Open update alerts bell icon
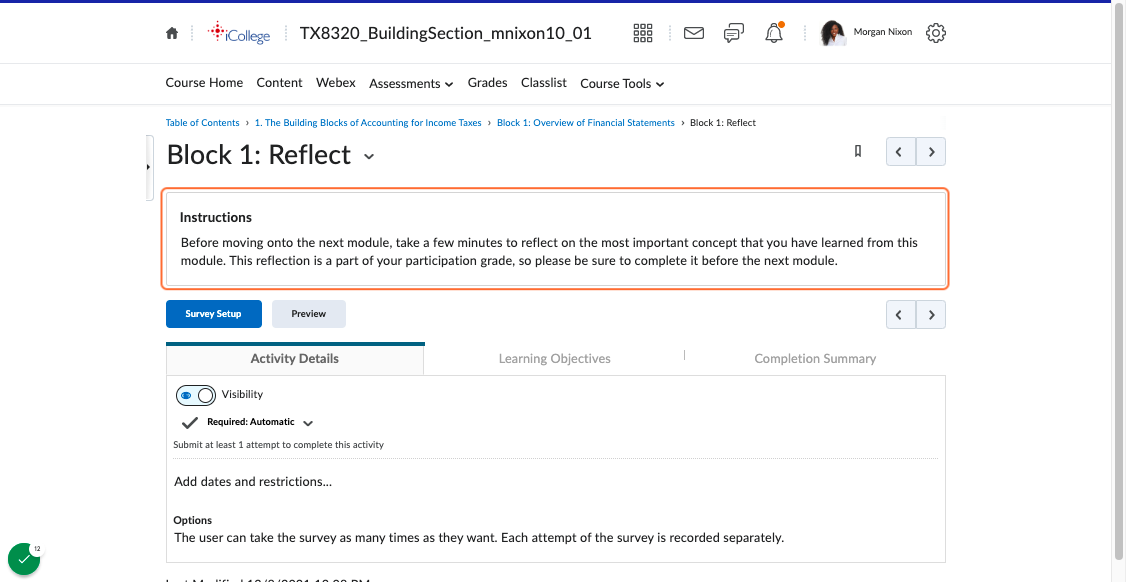1126x582 pixels. pos(773,33)
